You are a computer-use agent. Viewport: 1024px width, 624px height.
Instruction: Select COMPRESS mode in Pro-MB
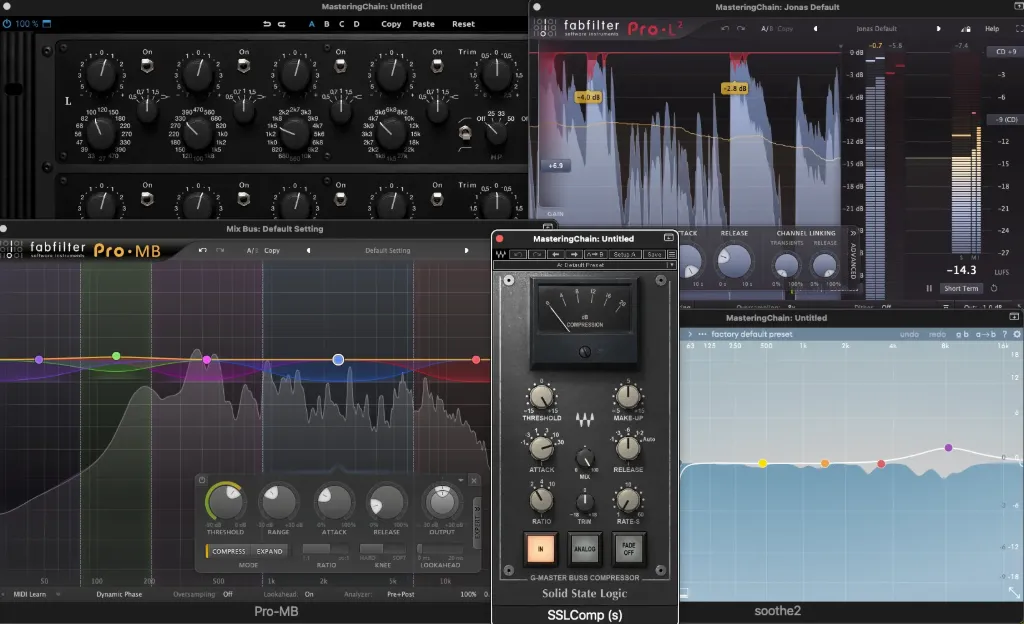pos(229,552)
